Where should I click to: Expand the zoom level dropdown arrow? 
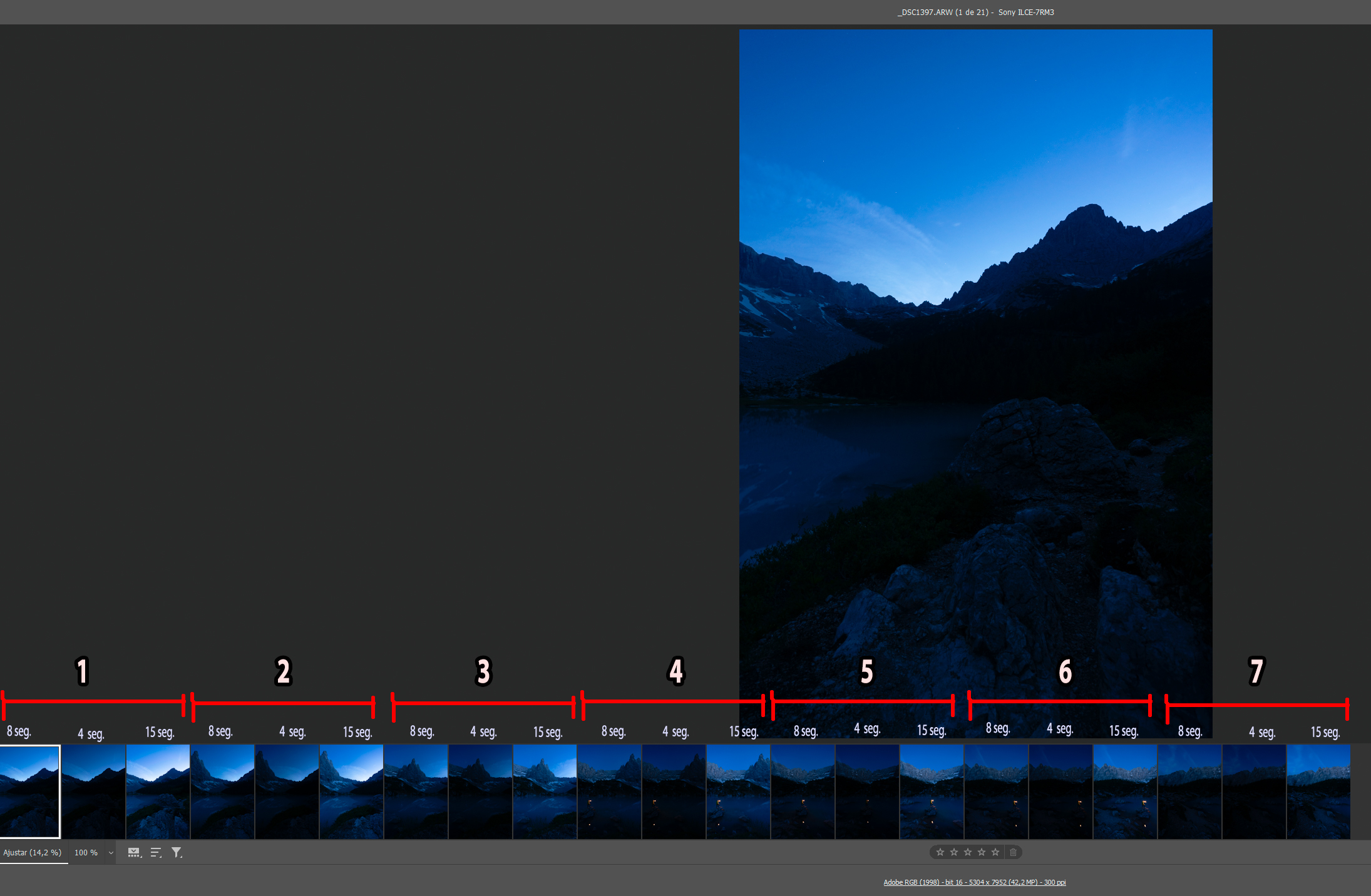point(111,853)
